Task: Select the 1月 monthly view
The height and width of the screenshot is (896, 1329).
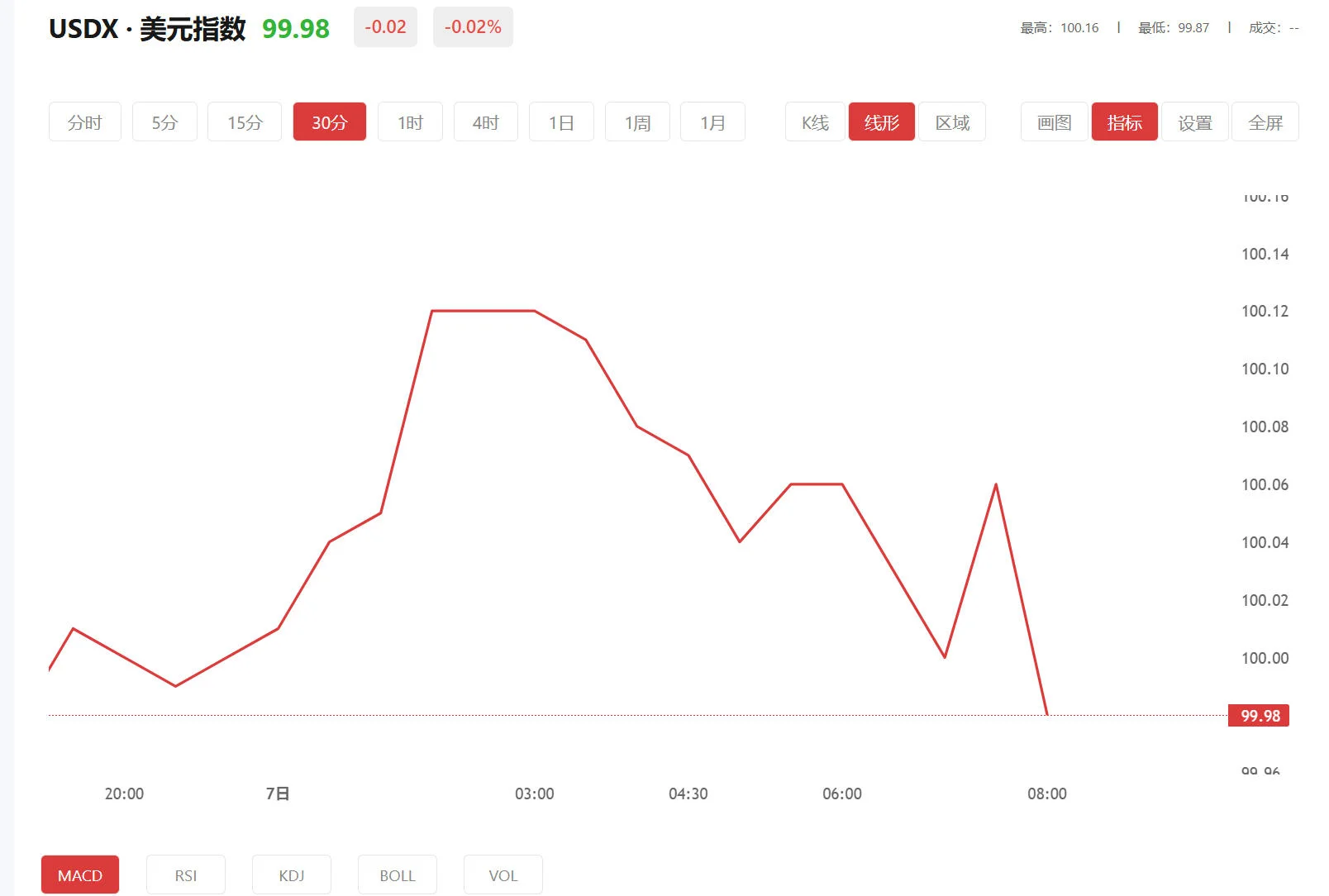Action: point(712,122)
